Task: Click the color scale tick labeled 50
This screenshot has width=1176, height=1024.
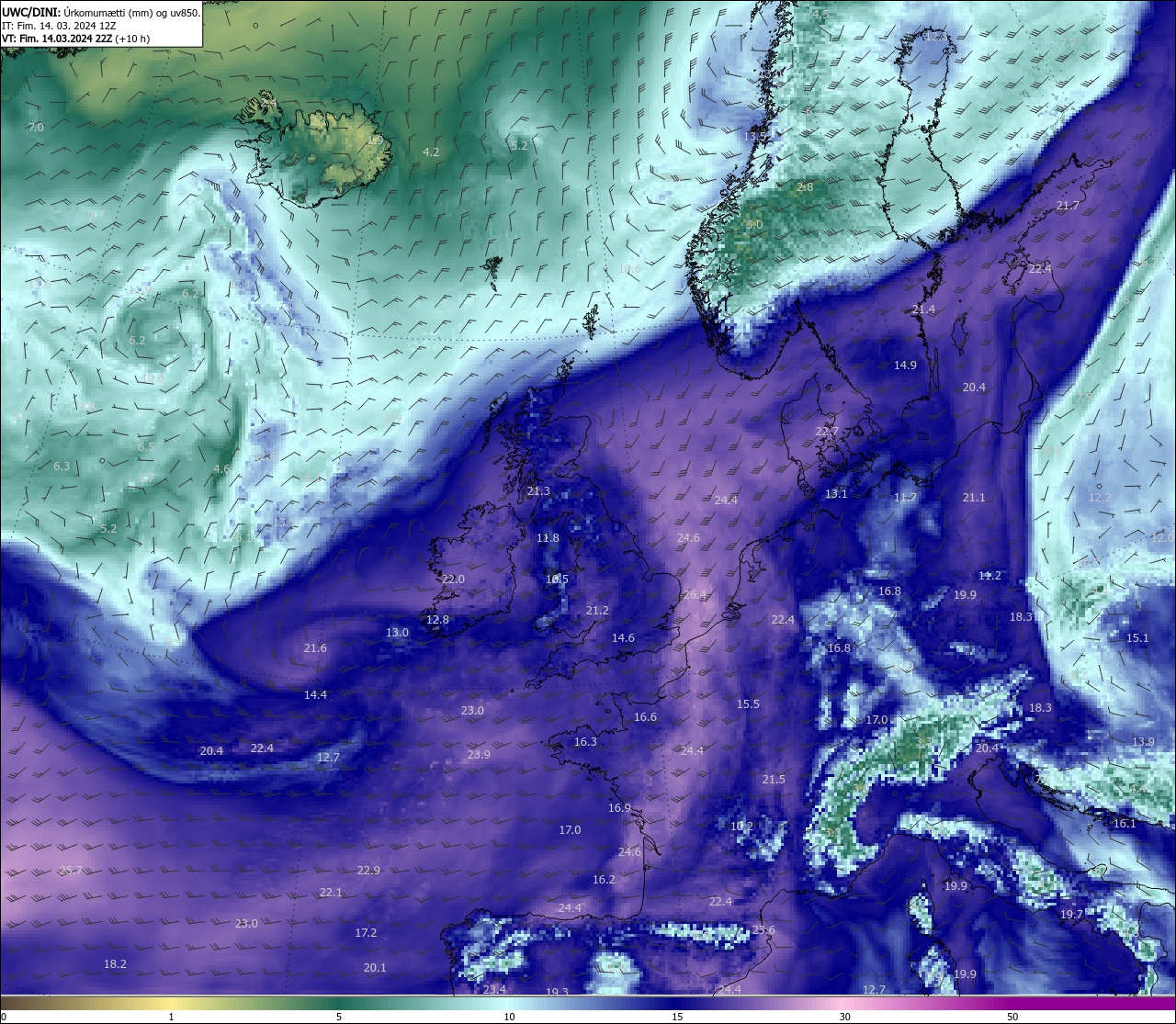Action: coord(1012,1017)
